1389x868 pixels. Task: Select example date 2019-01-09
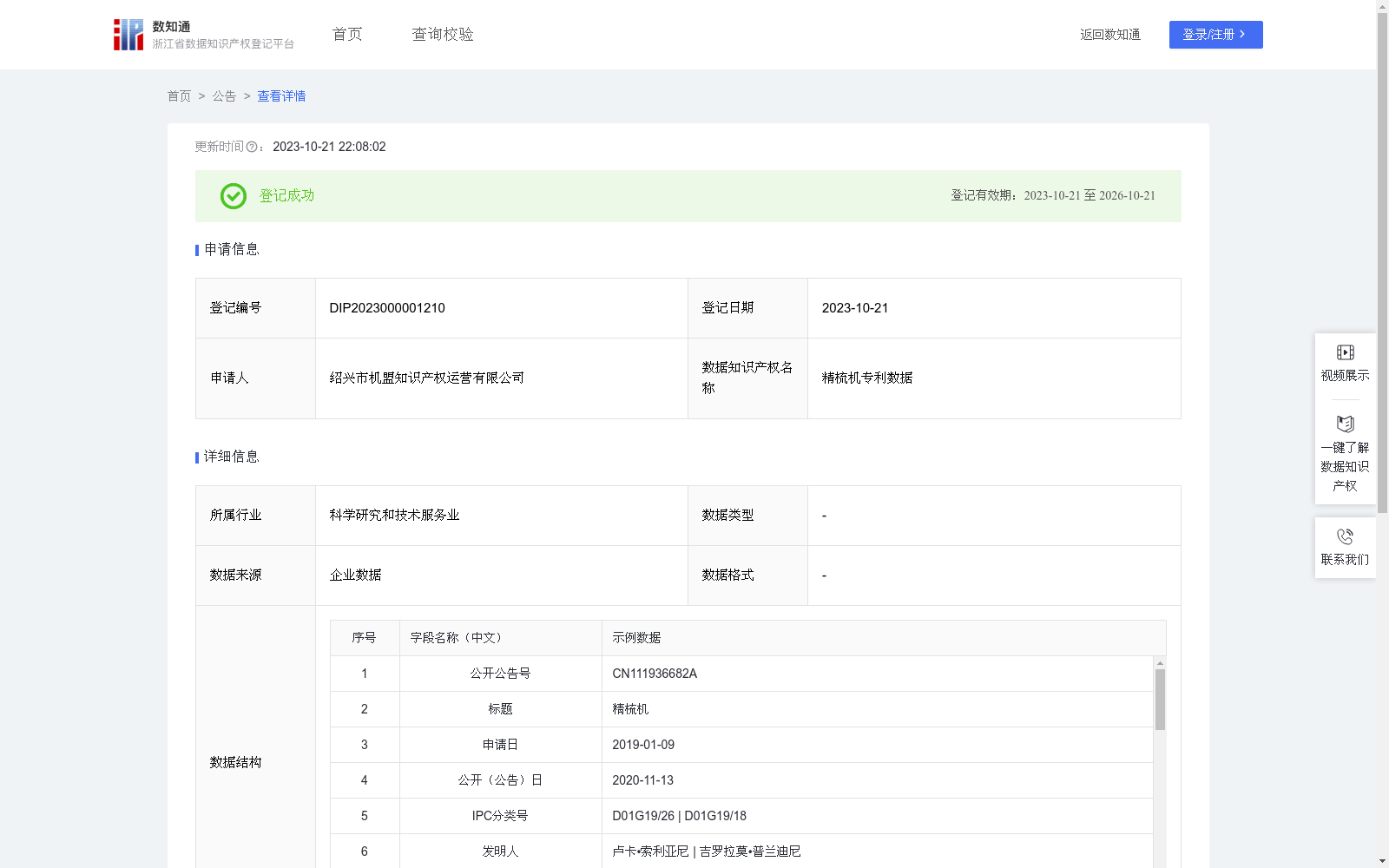(x=643, y=745)
